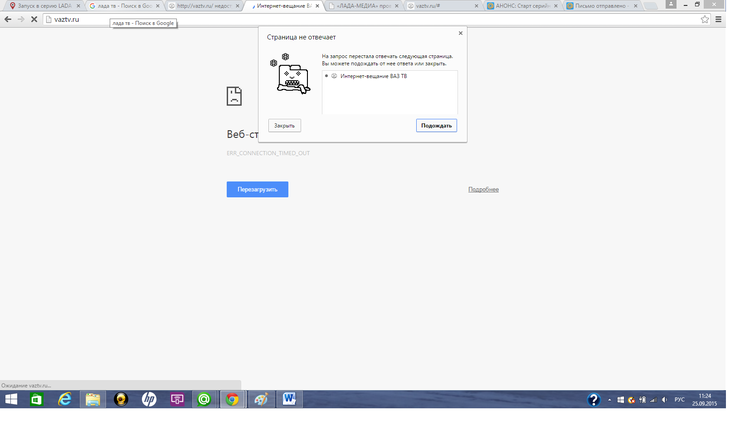Click the ERR_CONNECTION_TIMED_OUT error text
The width and height of the screenshot is (740, 421).
[268, 153]
